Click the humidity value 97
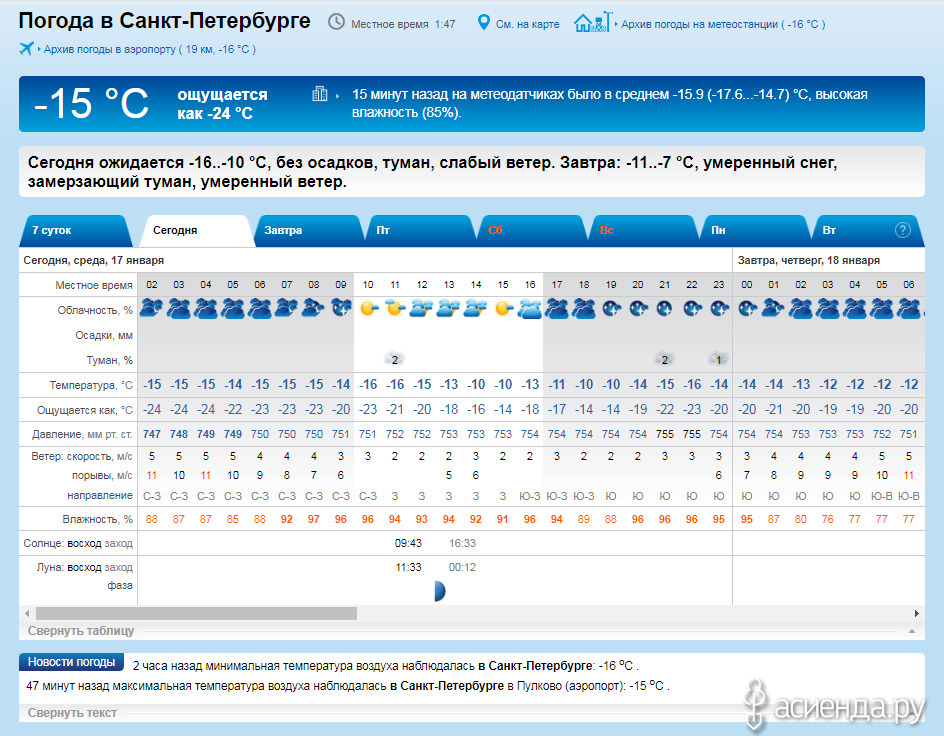 (x=314, y=519)
